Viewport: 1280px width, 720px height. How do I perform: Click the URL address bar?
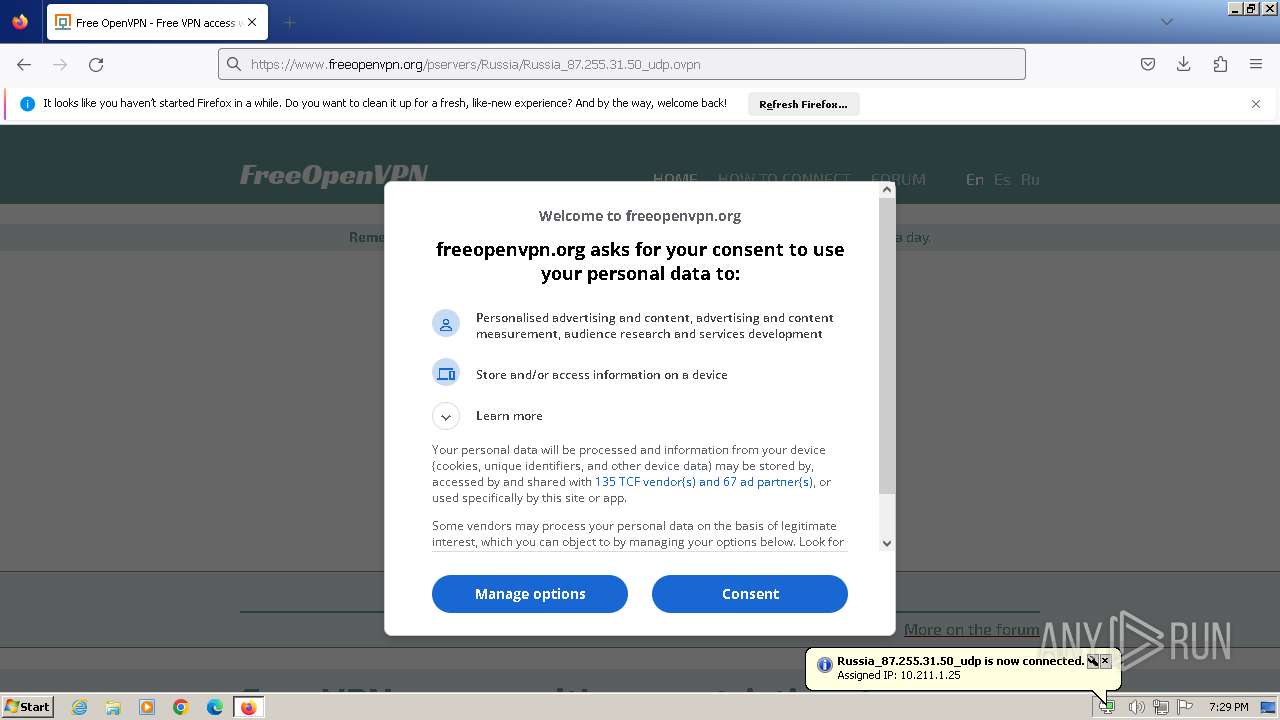pos(621,64)
